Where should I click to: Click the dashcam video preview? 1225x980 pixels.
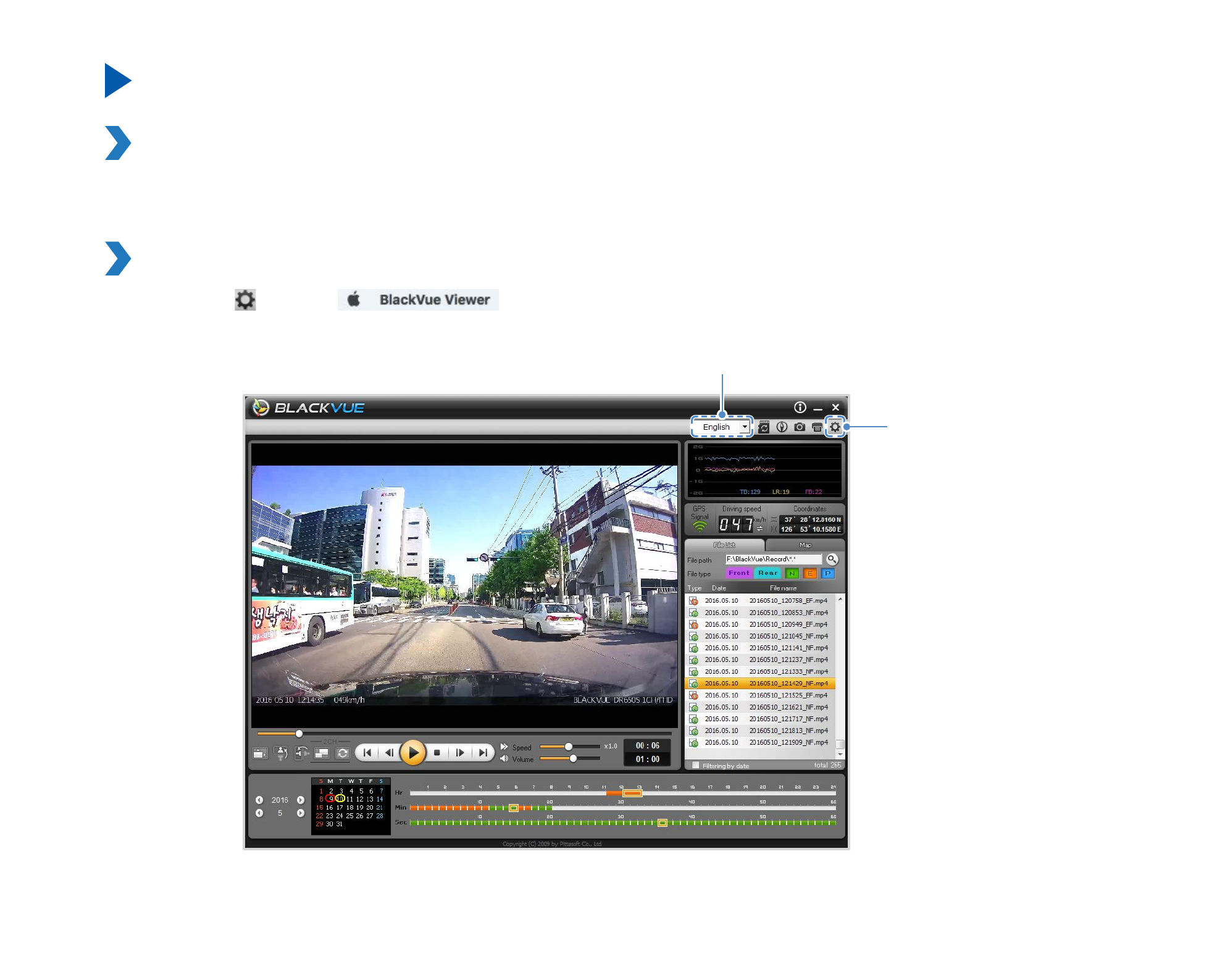pos(464,584)
